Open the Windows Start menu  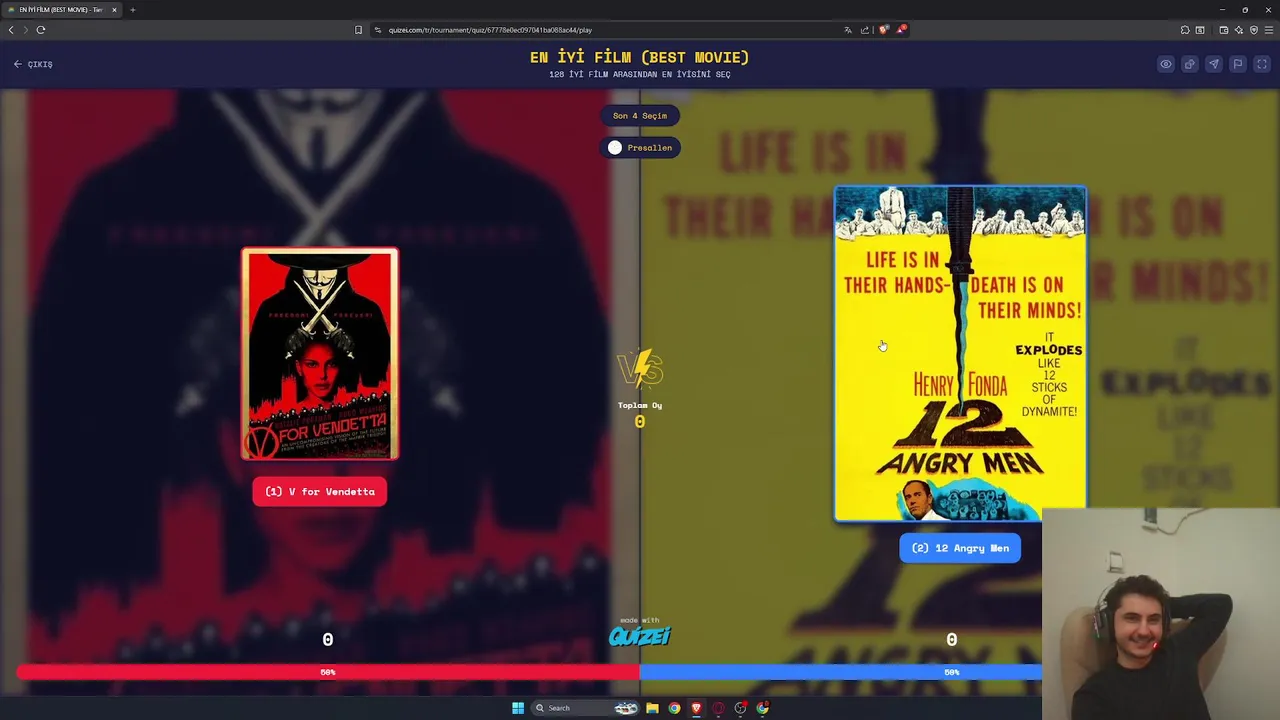click(x=518, y=708)
